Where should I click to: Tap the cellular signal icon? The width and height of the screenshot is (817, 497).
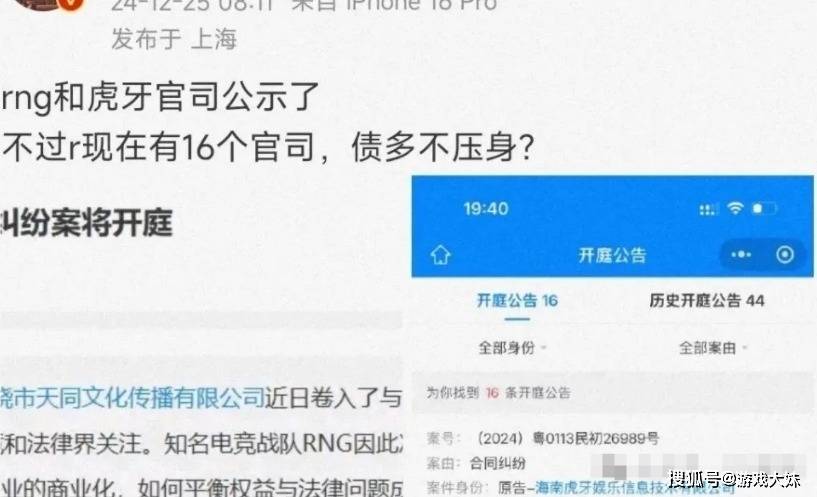(x=709, y=209)
